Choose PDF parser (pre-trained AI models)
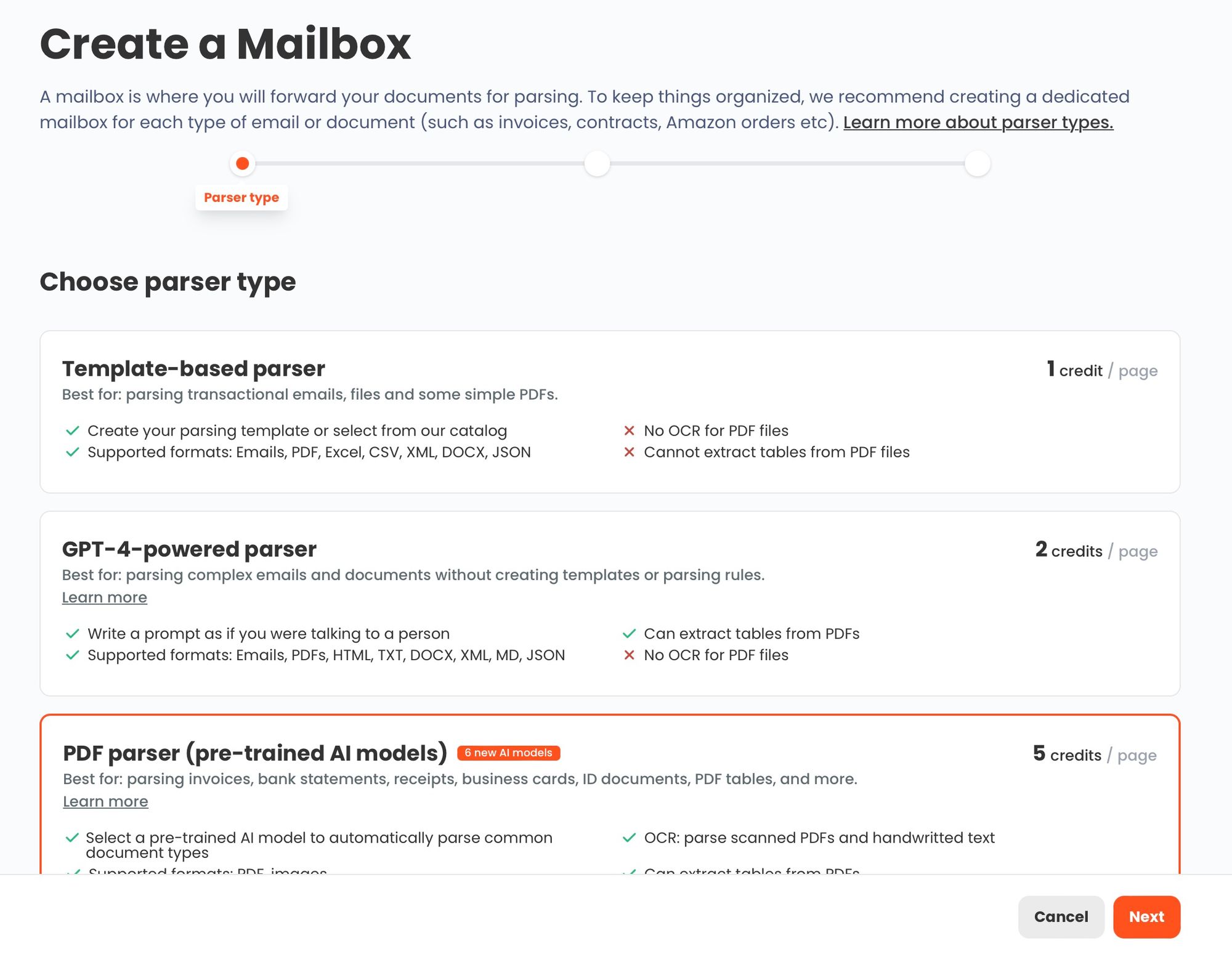Screen dimensions: 1232x954 (x=609, y=794)
